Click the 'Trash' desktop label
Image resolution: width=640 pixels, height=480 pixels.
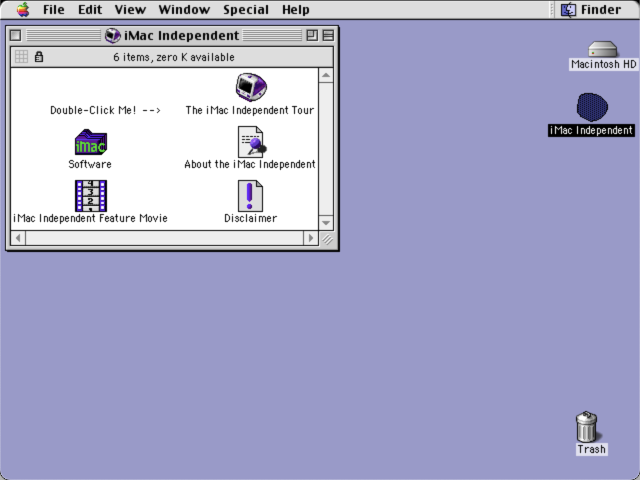pos(591,449)
